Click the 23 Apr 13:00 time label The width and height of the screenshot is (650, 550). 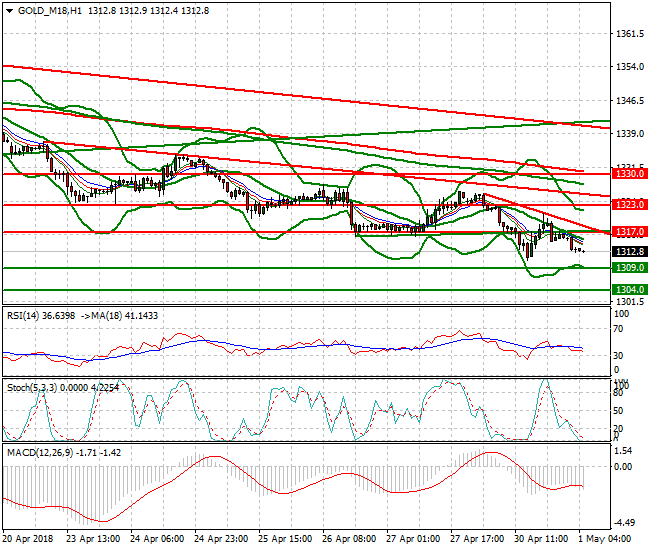click(x=93, y=539)
